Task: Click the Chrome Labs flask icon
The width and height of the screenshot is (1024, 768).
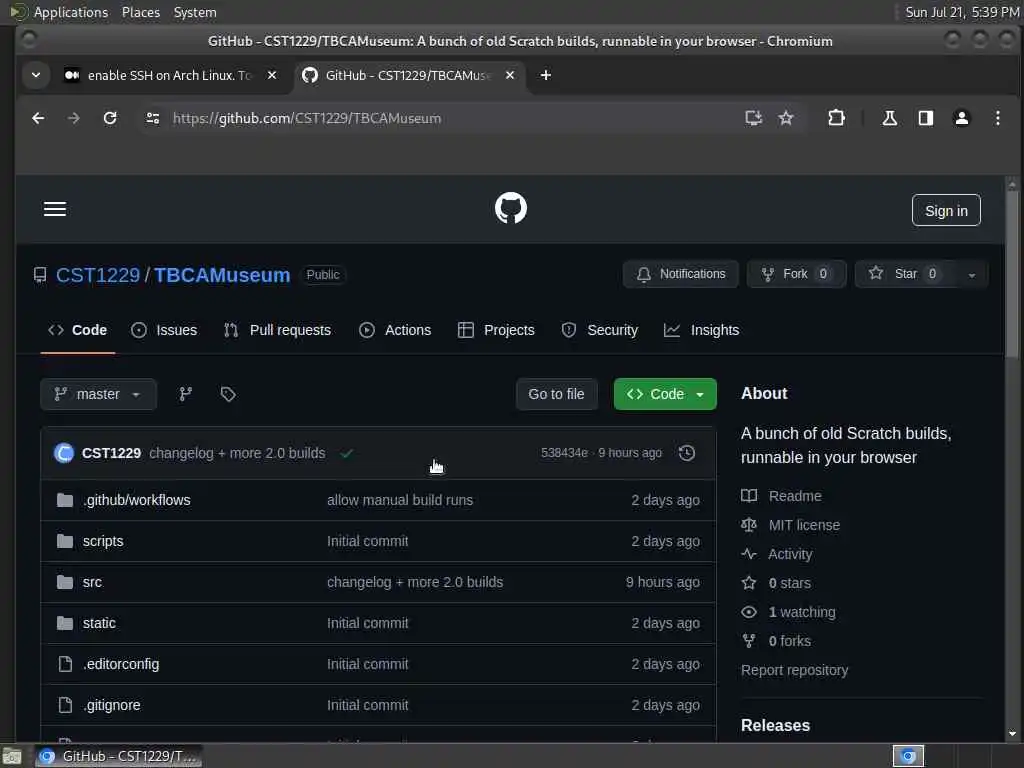Action: pos(889,118)
